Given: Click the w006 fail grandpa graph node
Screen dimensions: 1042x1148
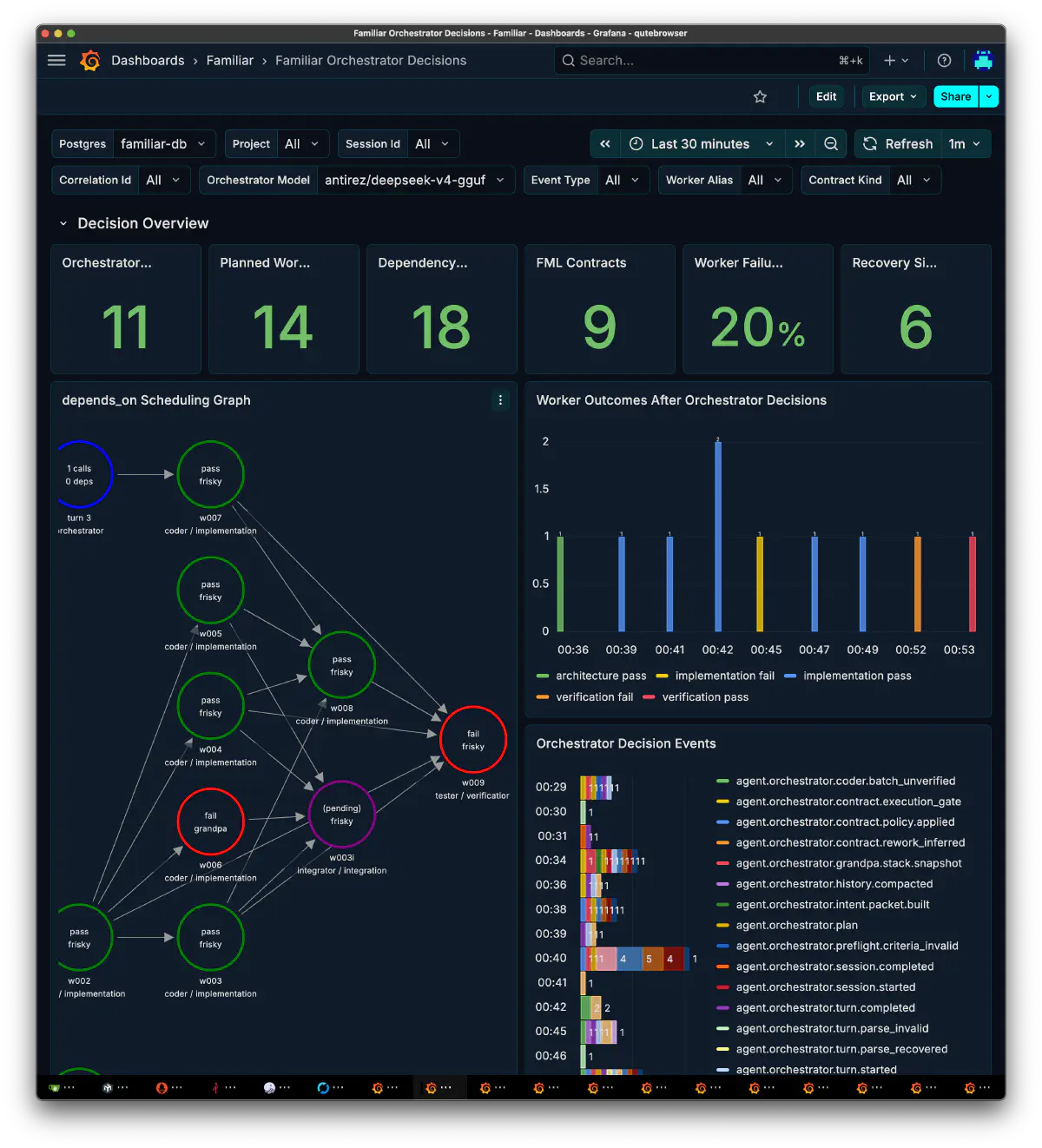Looking at the screenshot, I should pyautogui.click(x=210, y=821).
